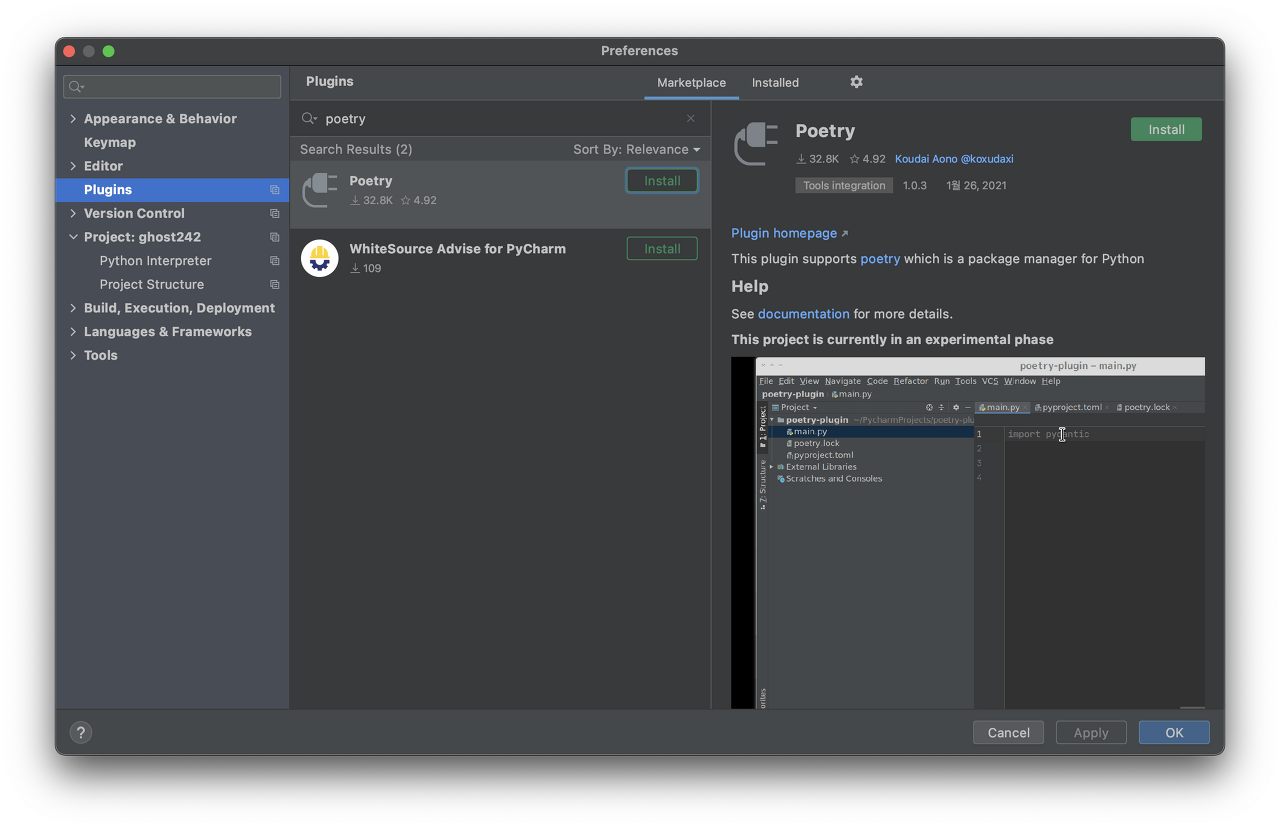Click the settings search field in sidebar
1280x828 pixels.
tap(172, 87)
